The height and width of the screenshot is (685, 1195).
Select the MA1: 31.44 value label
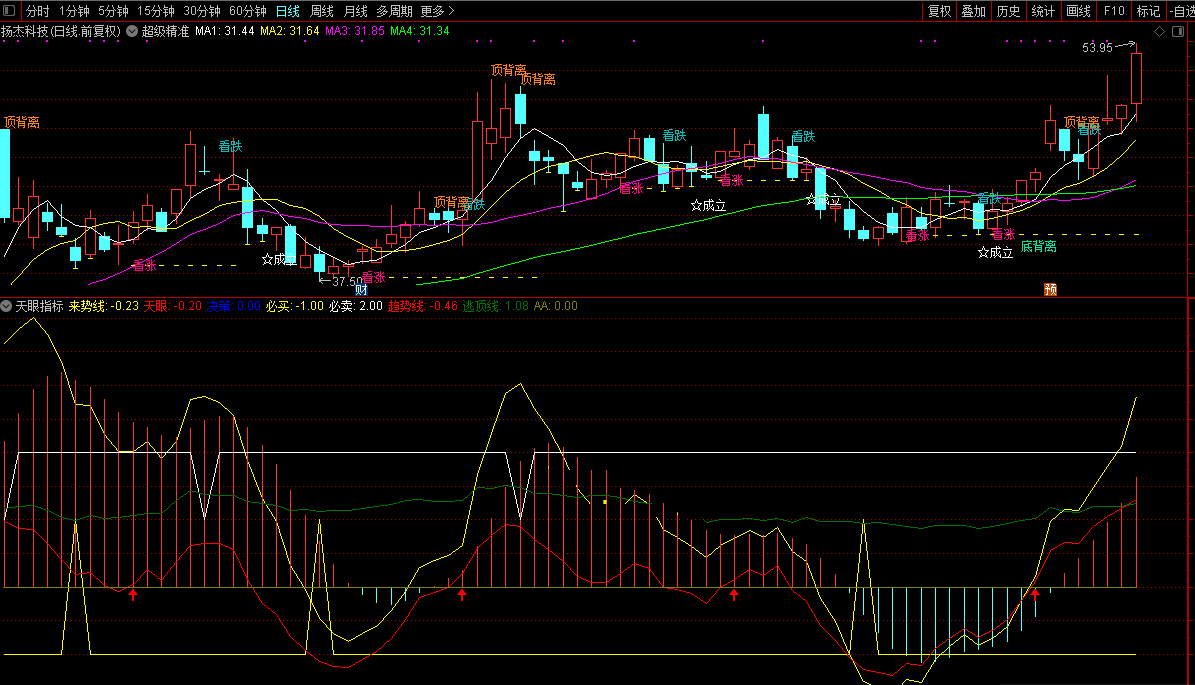click(x=225, y=31)
